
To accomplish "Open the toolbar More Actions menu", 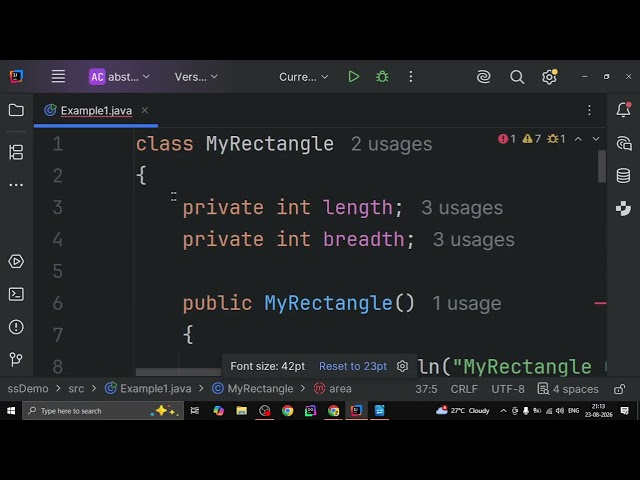I will pyautogui.click(x=411, y=76).
